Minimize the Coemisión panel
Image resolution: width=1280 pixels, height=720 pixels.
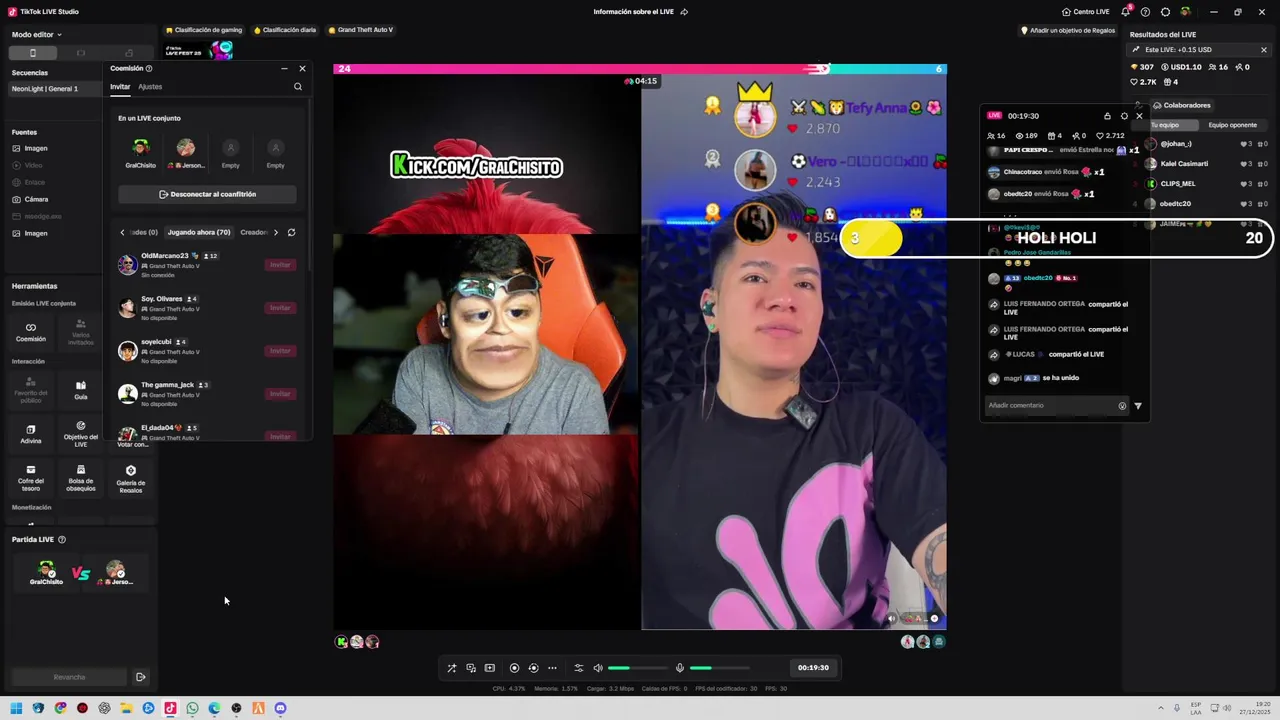[x=284, y=69]
